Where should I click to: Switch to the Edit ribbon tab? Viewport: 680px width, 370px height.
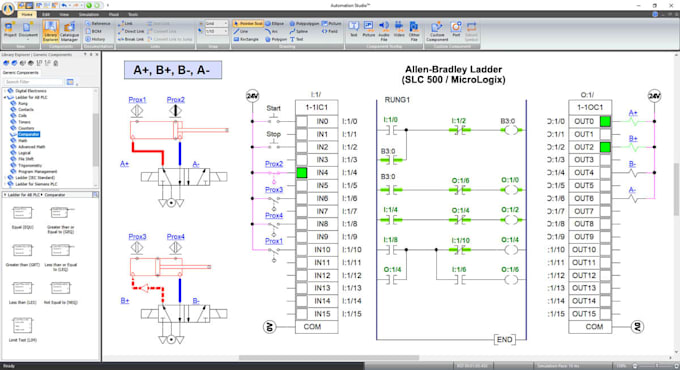pyautogui.click(x=46, y=14)
